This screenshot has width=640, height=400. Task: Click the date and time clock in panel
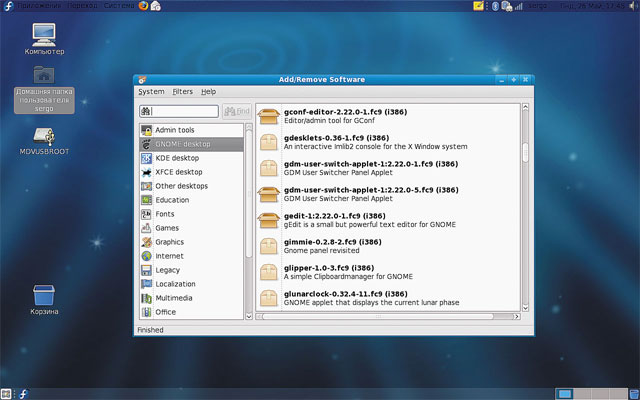coord(592,6)
